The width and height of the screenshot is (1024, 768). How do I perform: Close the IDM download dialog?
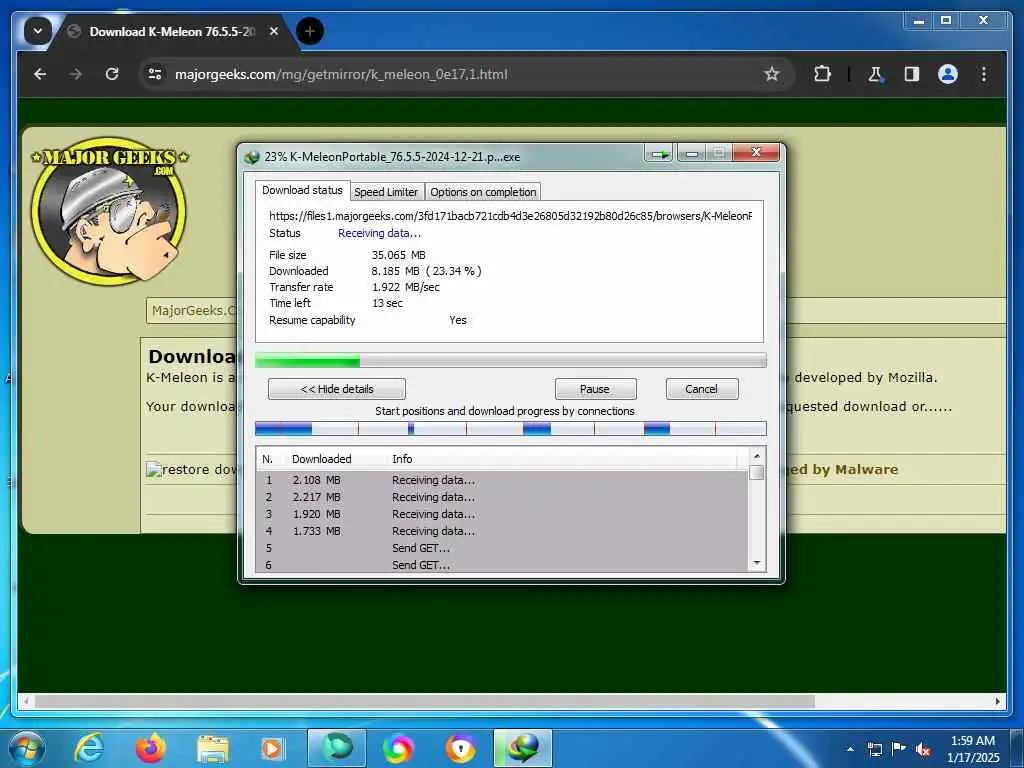click(756, 153)
